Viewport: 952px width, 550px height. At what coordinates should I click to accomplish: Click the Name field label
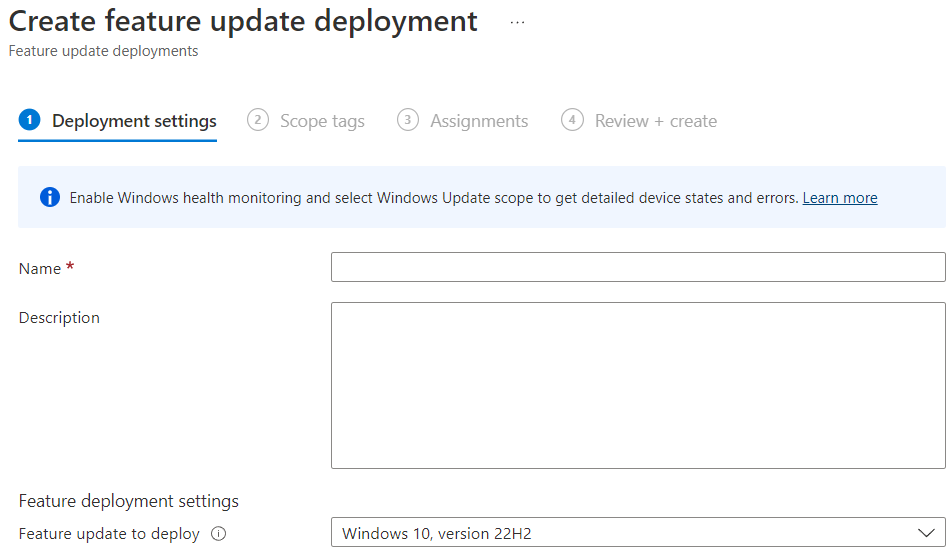[40, 268]
